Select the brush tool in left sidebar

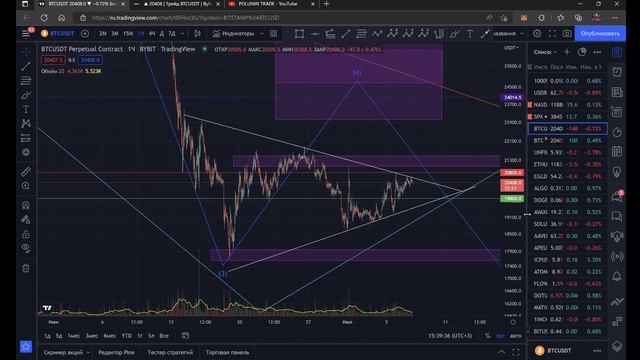coord(26,95)
